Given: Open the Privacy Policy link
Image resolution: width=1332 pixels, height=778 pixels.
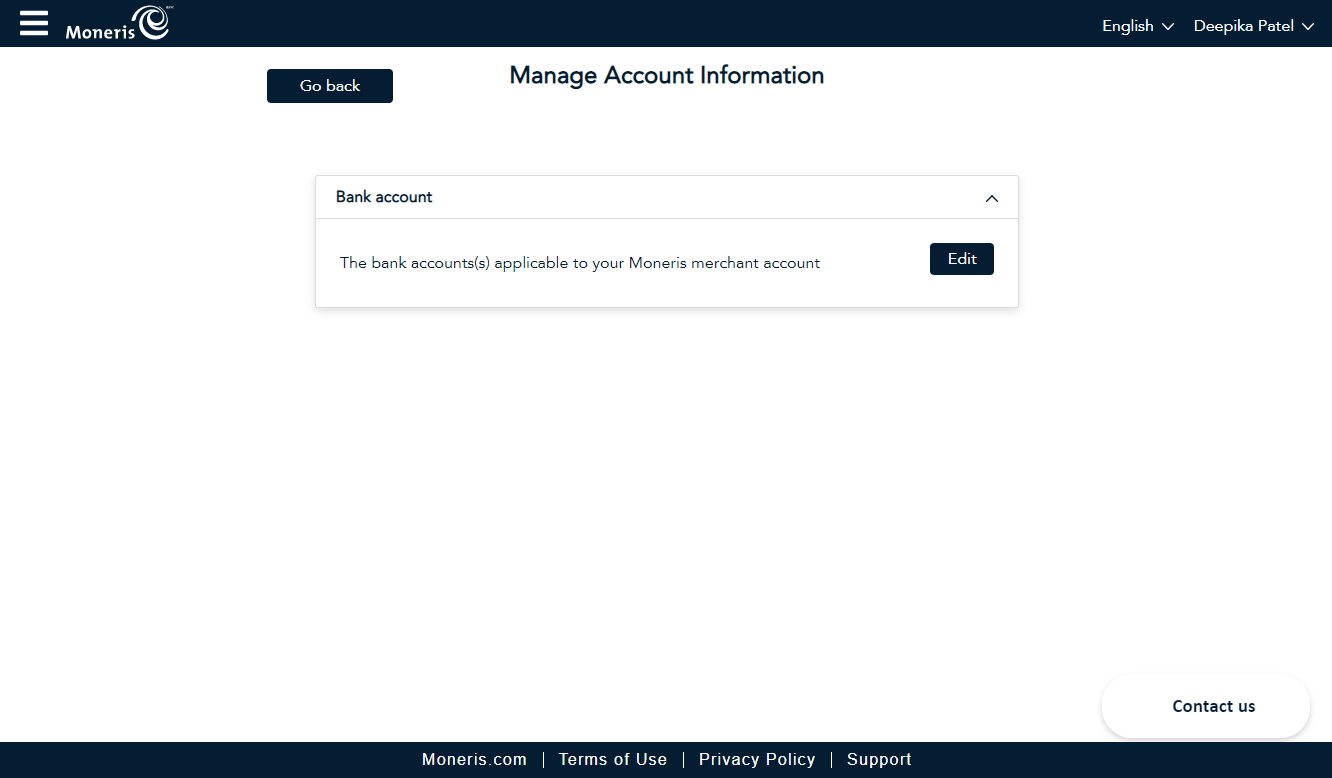Looking at the screenshot, I should [757, 760].
